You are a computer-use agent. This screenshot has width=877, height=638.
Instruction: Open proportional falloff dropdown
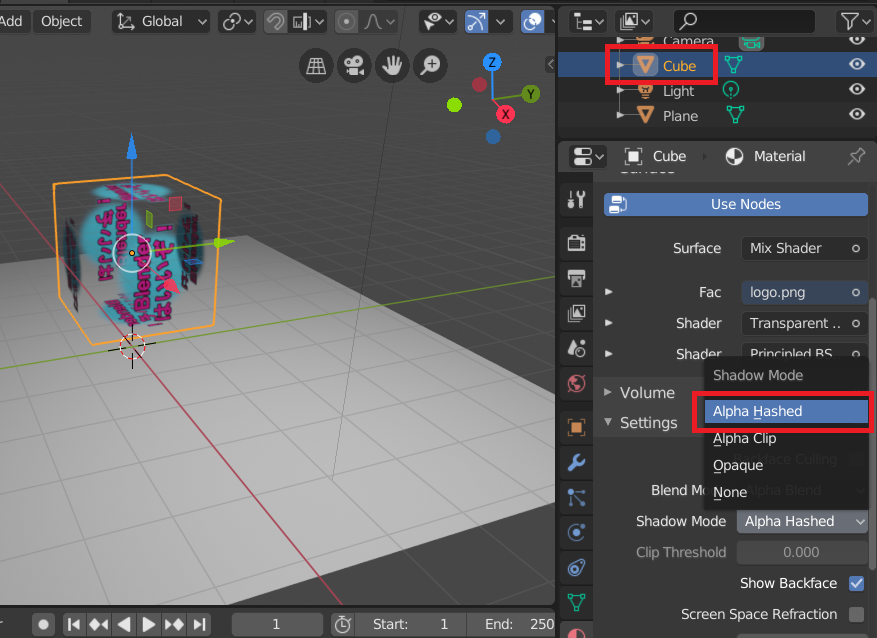[379, 22]
